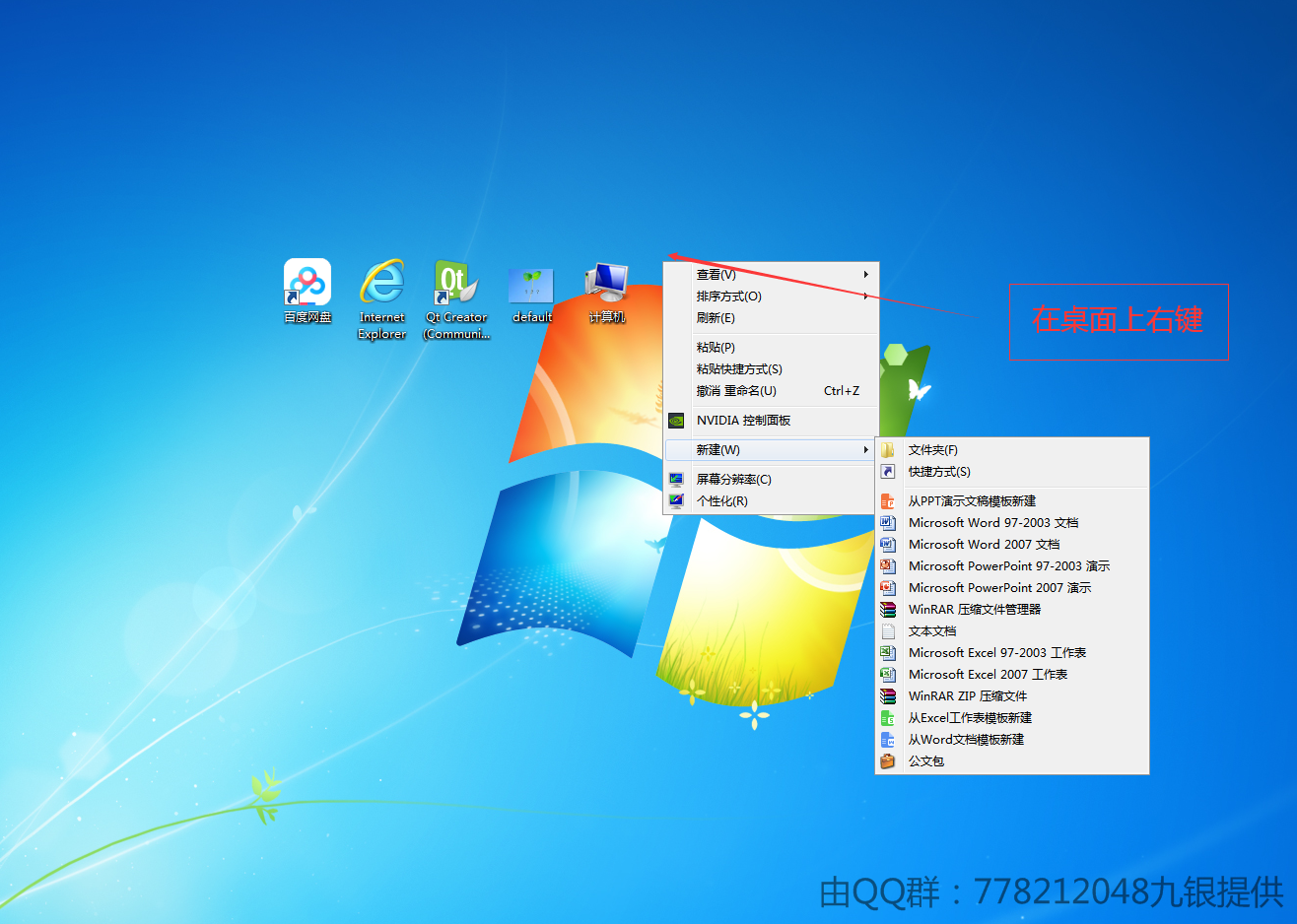Click WinRAR icon beside 压缩文件管理器

pyautogui.click(x=888, y=610)
